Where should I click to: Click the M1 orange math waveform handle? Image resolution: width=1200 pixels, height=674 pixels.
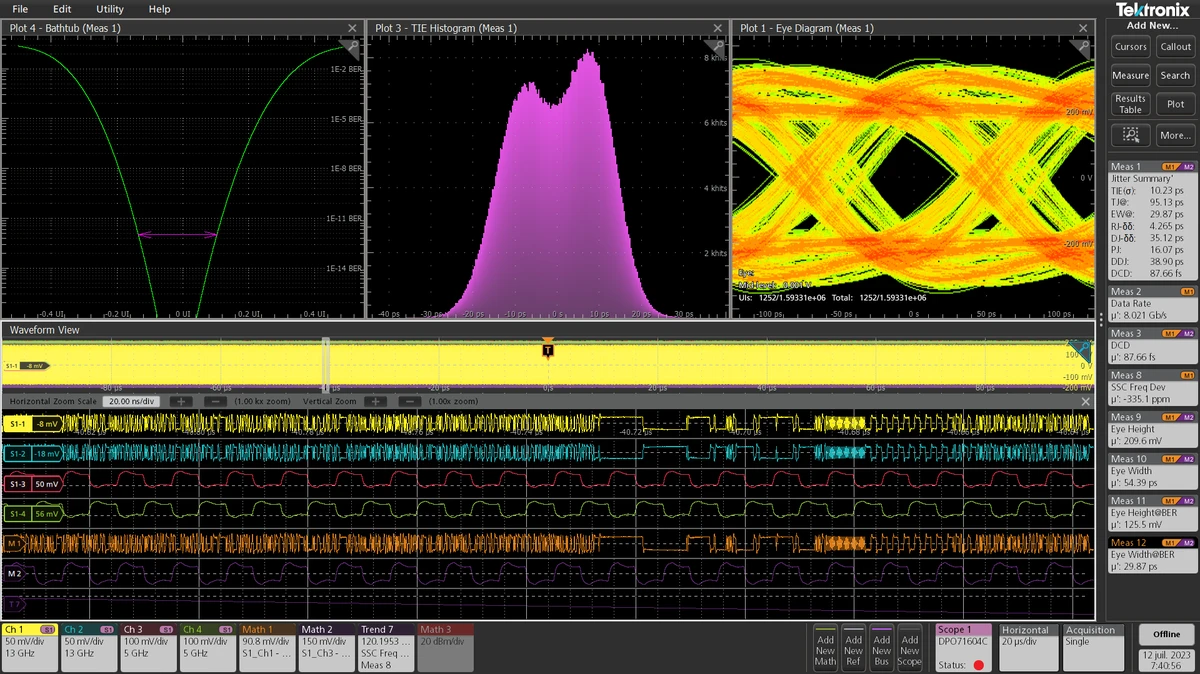coord(15,544)
